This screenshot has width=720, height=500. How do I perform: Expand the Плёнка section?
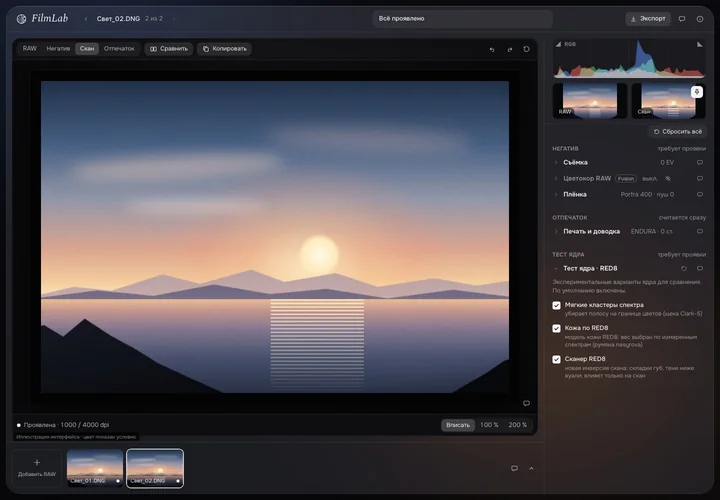coord(556,195)
